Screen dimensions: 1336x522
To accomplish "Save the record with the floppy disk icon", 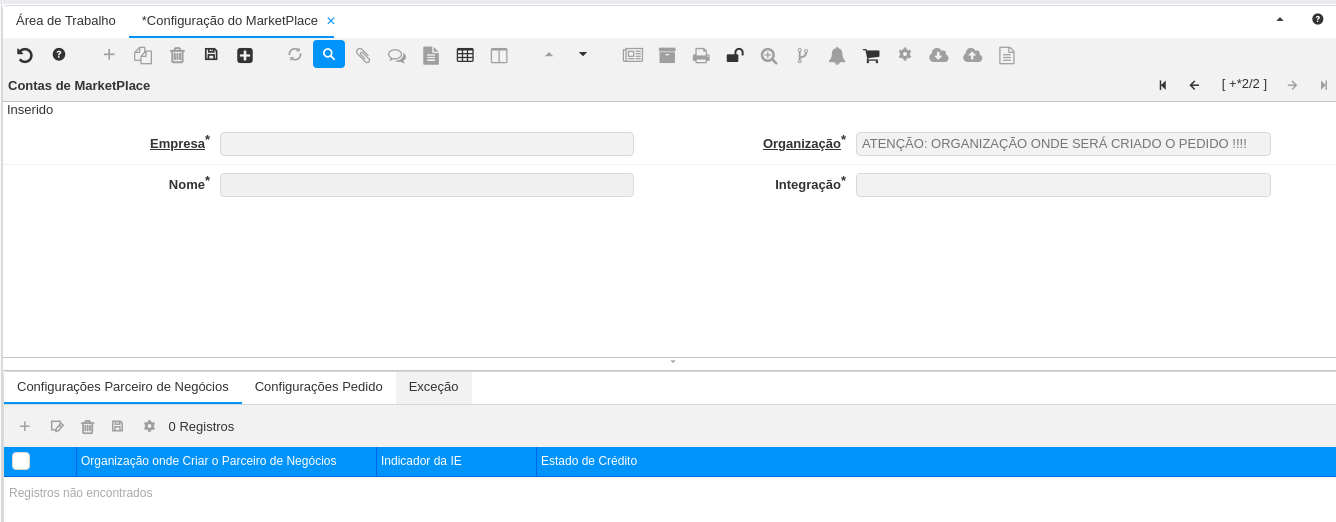I will point(211,55).
